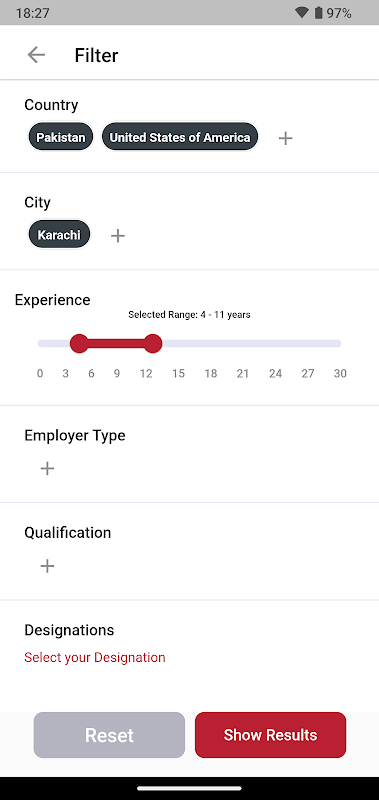Viewport: 379px width, 800px height.
Task: Deselect the Karachi city chip
Action: coord(59,235)
